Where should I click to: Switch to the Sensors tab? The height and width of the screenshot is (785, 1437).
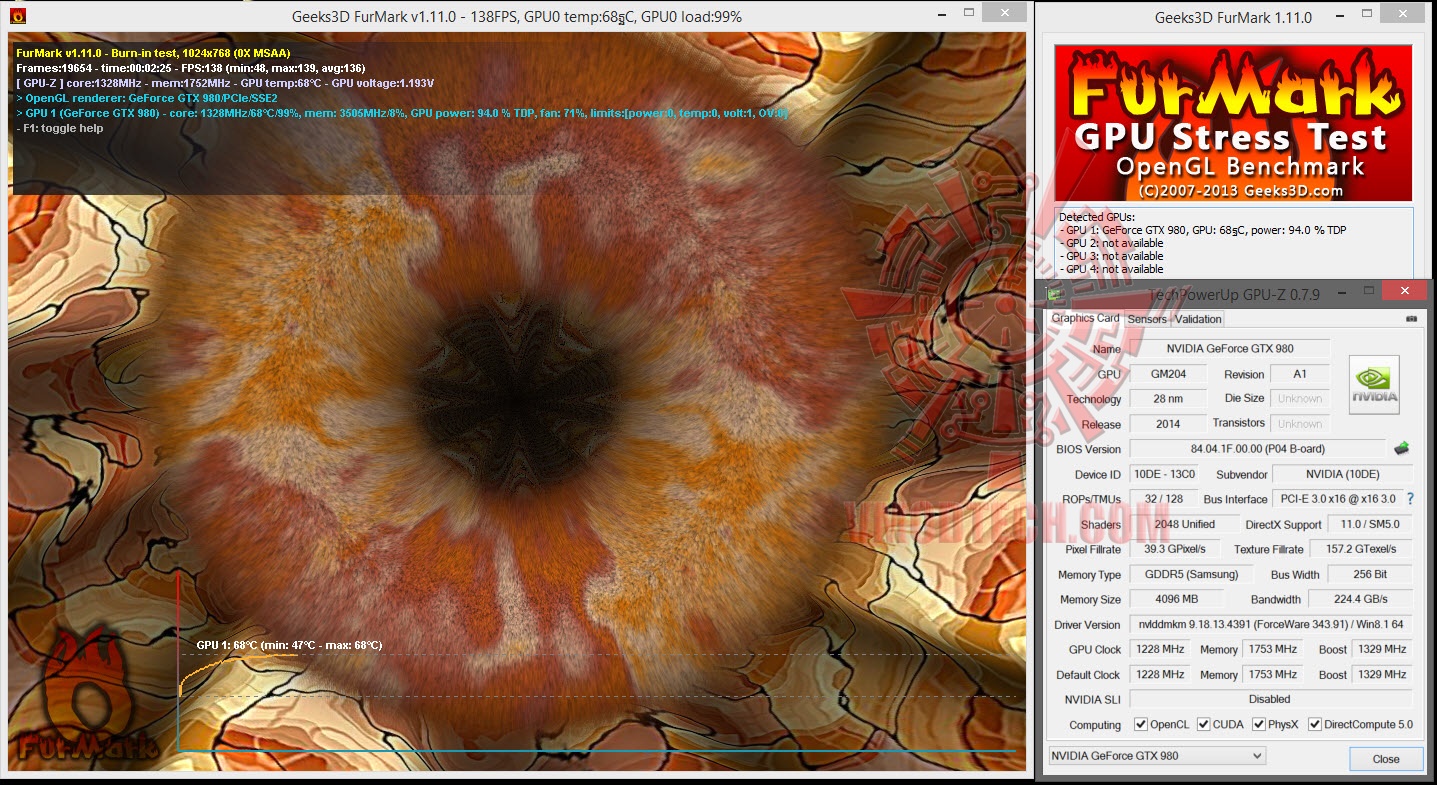[x=1147, y=319]
